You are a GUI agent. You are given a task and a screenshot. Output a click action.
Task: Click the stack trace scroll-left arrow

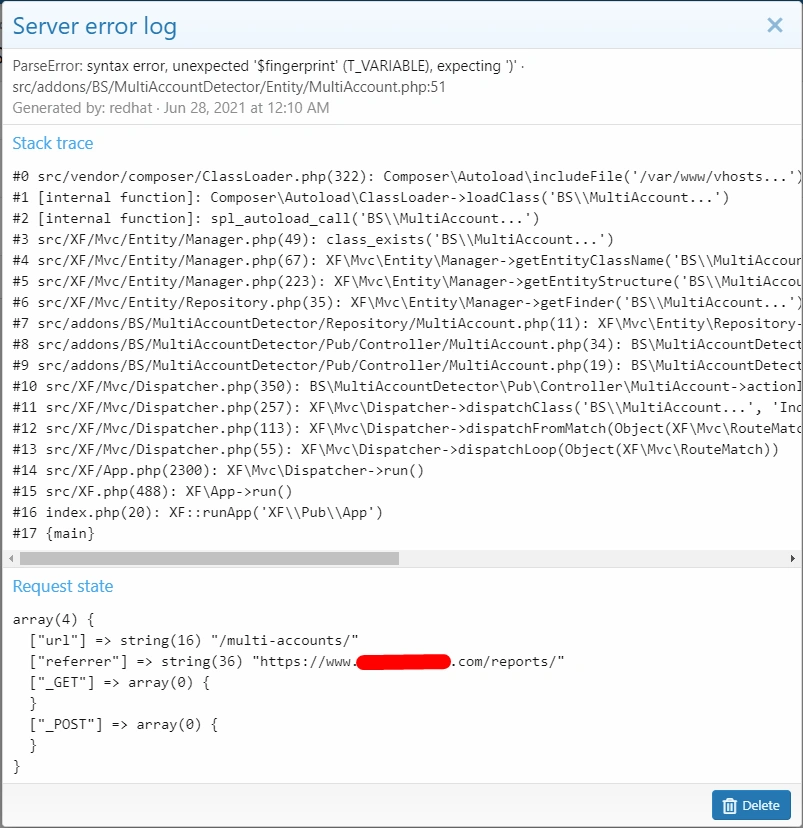pyautogui.click(x=11, y=558)
